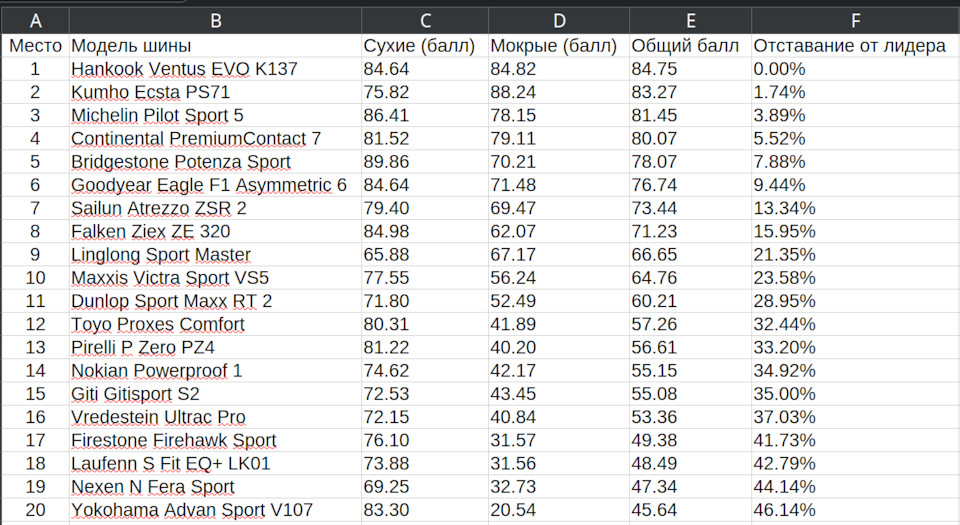Click the 23.58% gap cell

[x=855, y=278]
